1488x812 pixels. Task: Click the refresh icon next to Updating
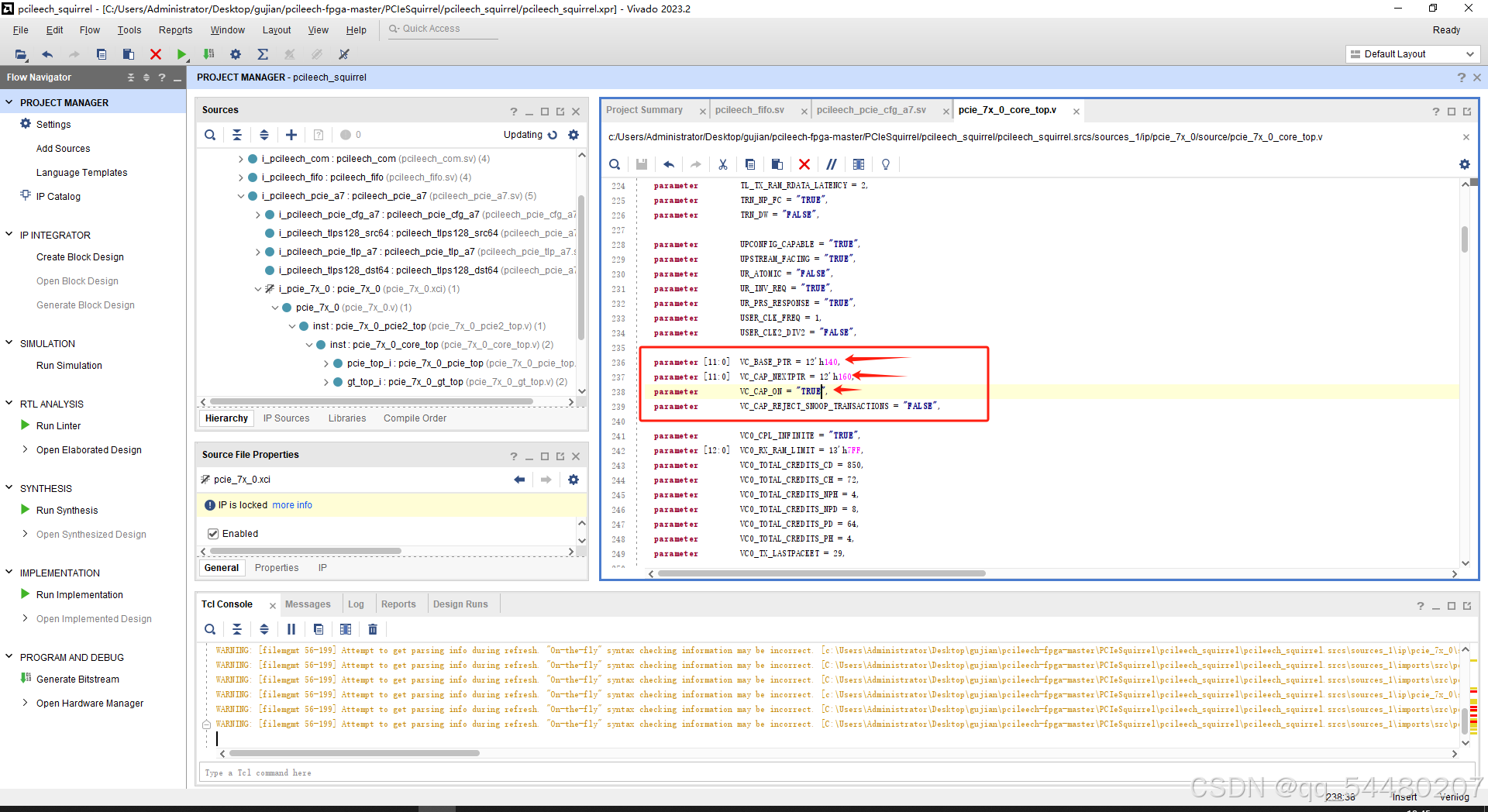553,135
